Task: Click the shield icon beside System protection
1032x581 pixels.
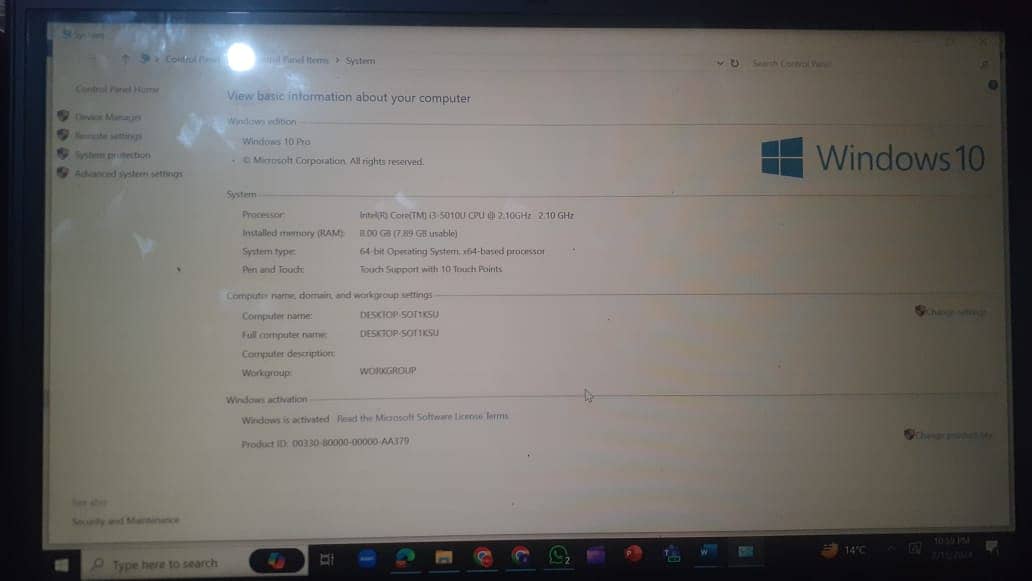Action: pyautogui.click(x=63, y=154)
